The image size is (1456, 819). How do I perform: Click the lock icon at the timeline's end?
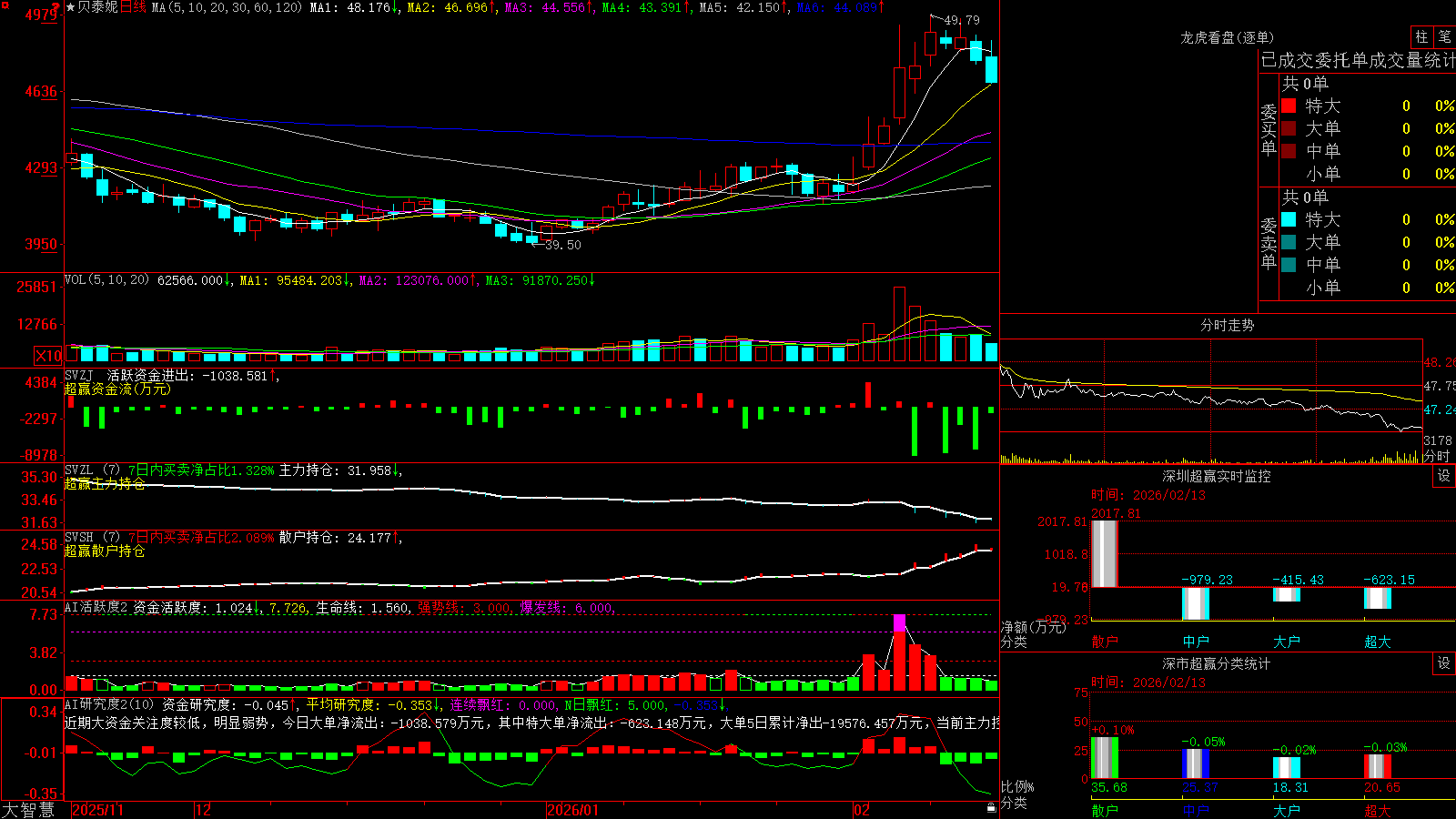[x=991, y=807]
